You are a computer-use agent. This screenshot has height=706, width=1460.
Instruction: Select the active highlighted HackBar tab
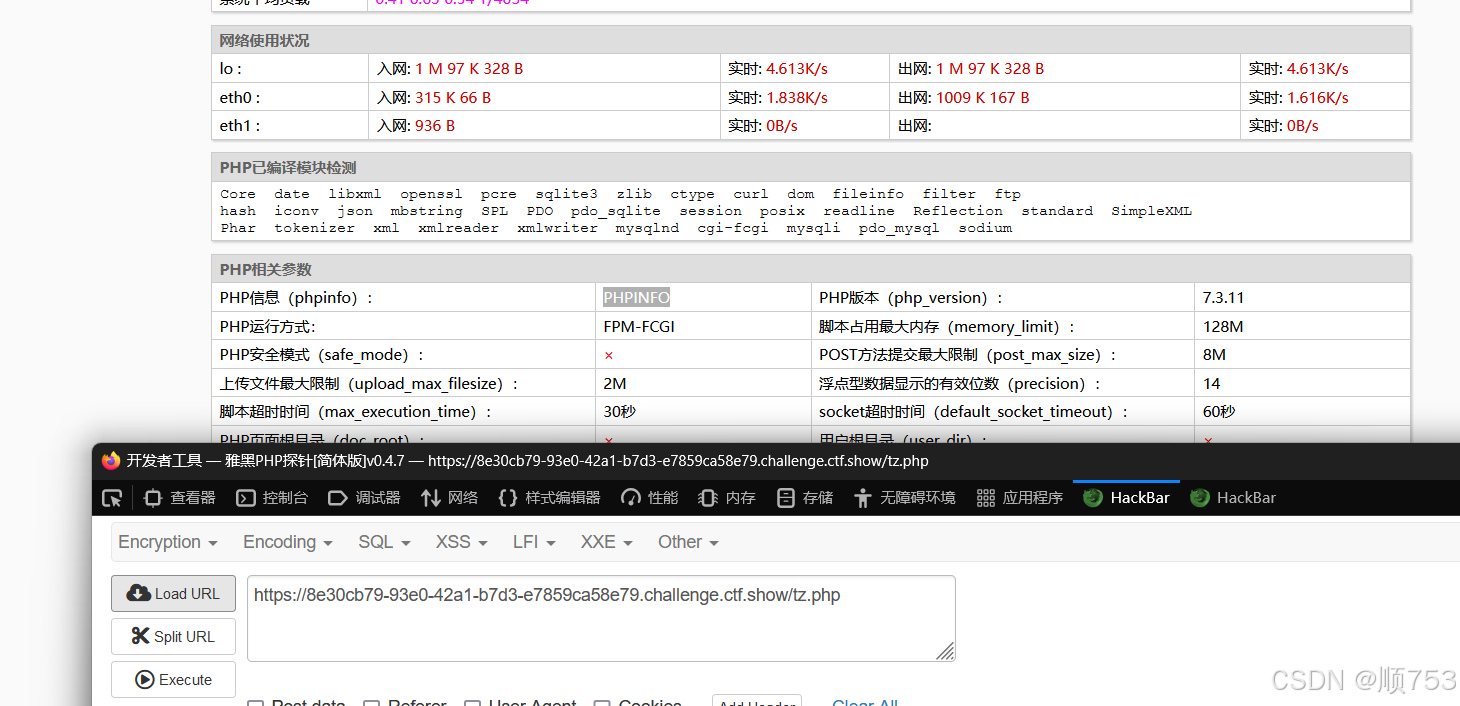click(x=1126, y=498)
